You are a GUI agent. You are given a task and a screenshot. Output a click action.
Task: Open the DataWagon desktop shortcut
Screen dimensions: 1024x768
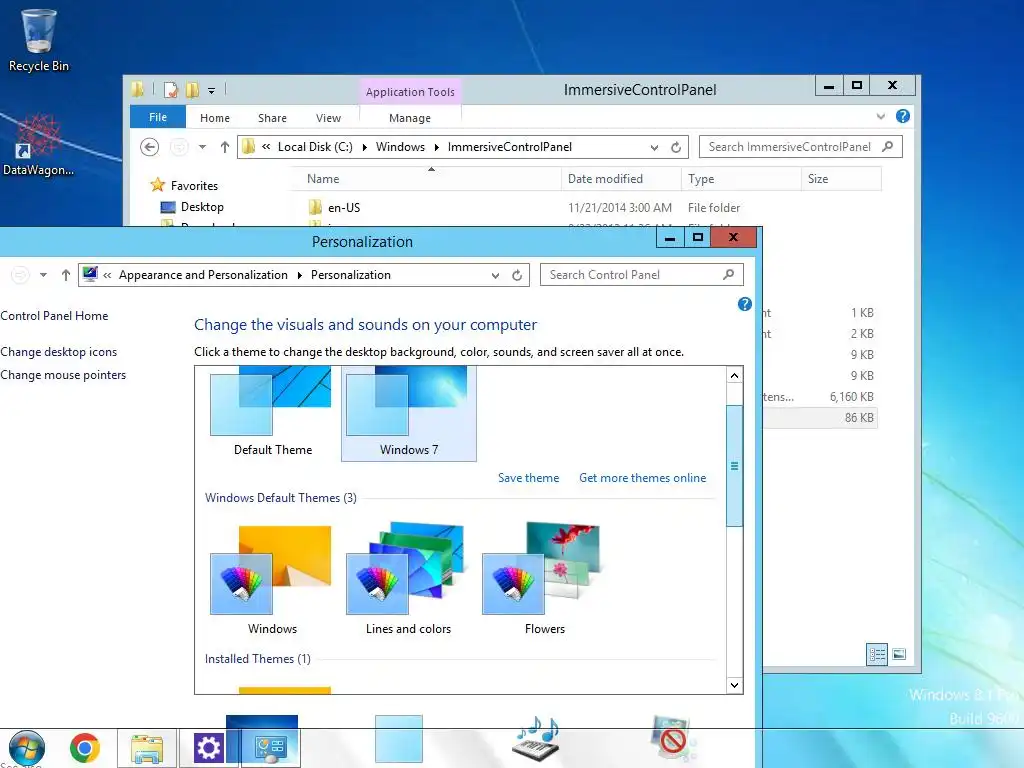[38, 145]
